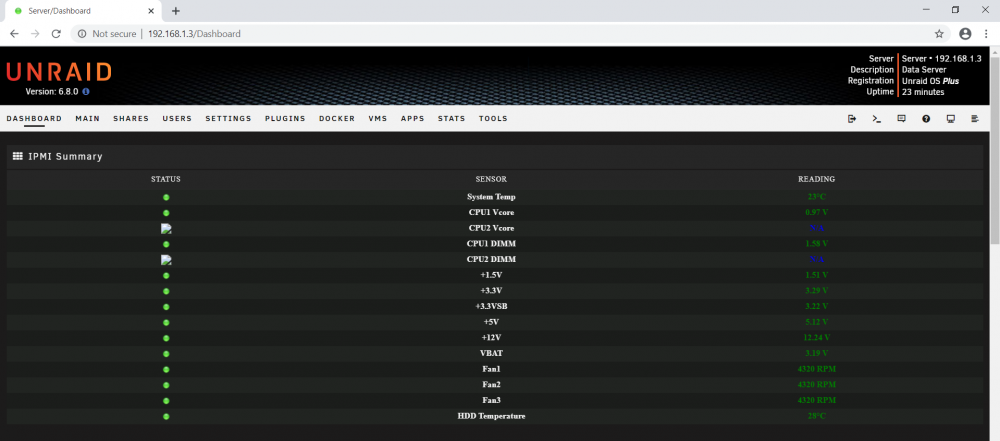This screenshot has width=1000, height=441.
Task: Click the broken status image for CPU2 DIMM
Action: pyautogui.click(x=166, y=259)
